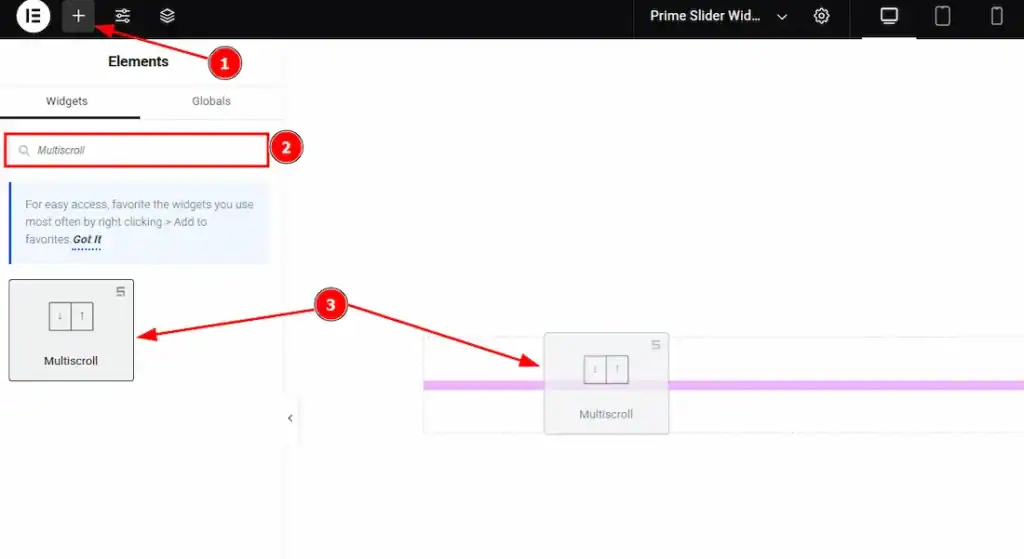The width and height of the screenshot is (1024, 559).
Task: Collapse the Elements side panel
Action: [x=290, y=418]
